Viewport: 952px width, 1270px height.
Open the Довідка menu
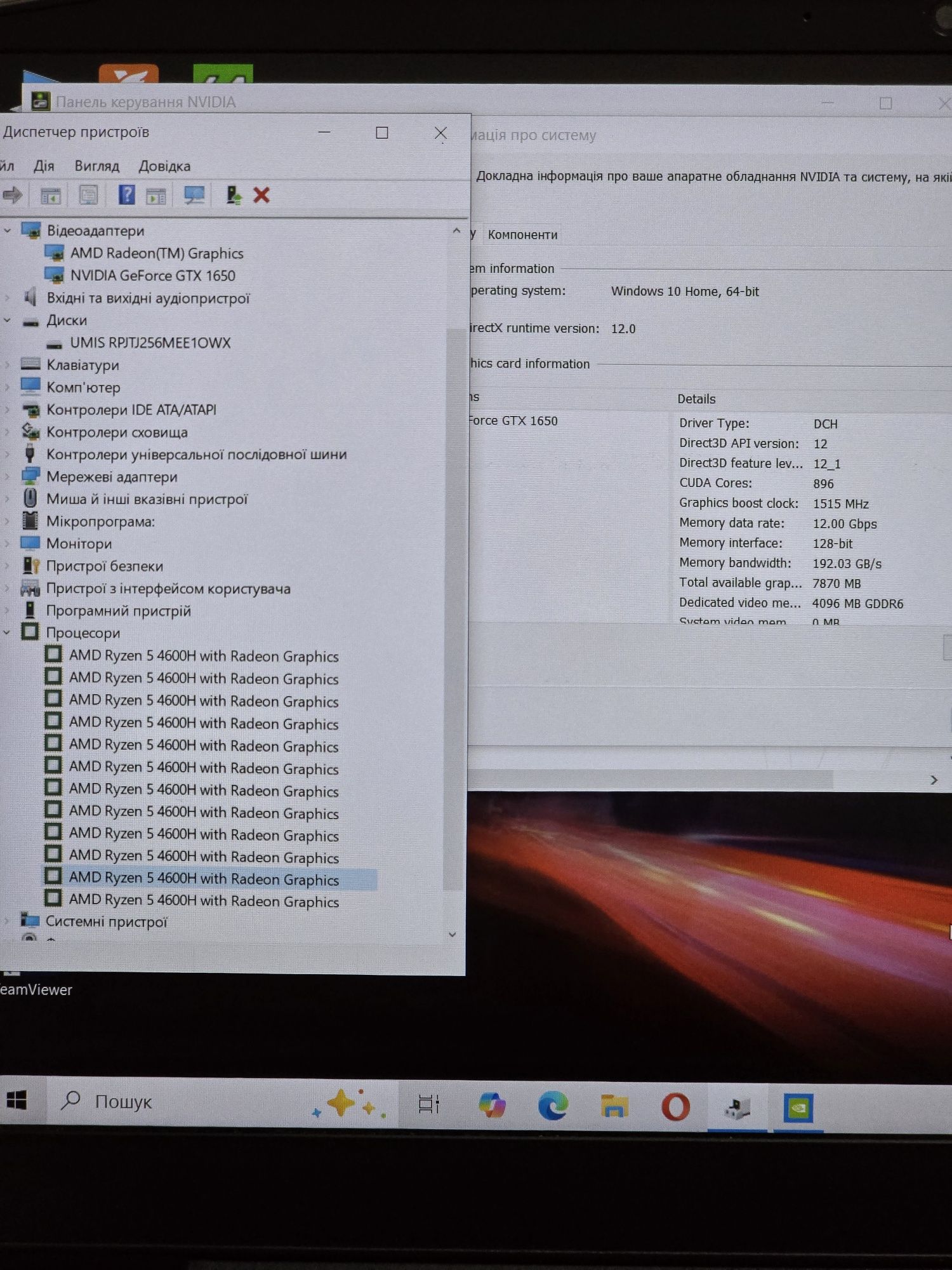pyautogui.click(x=164, y=166)
